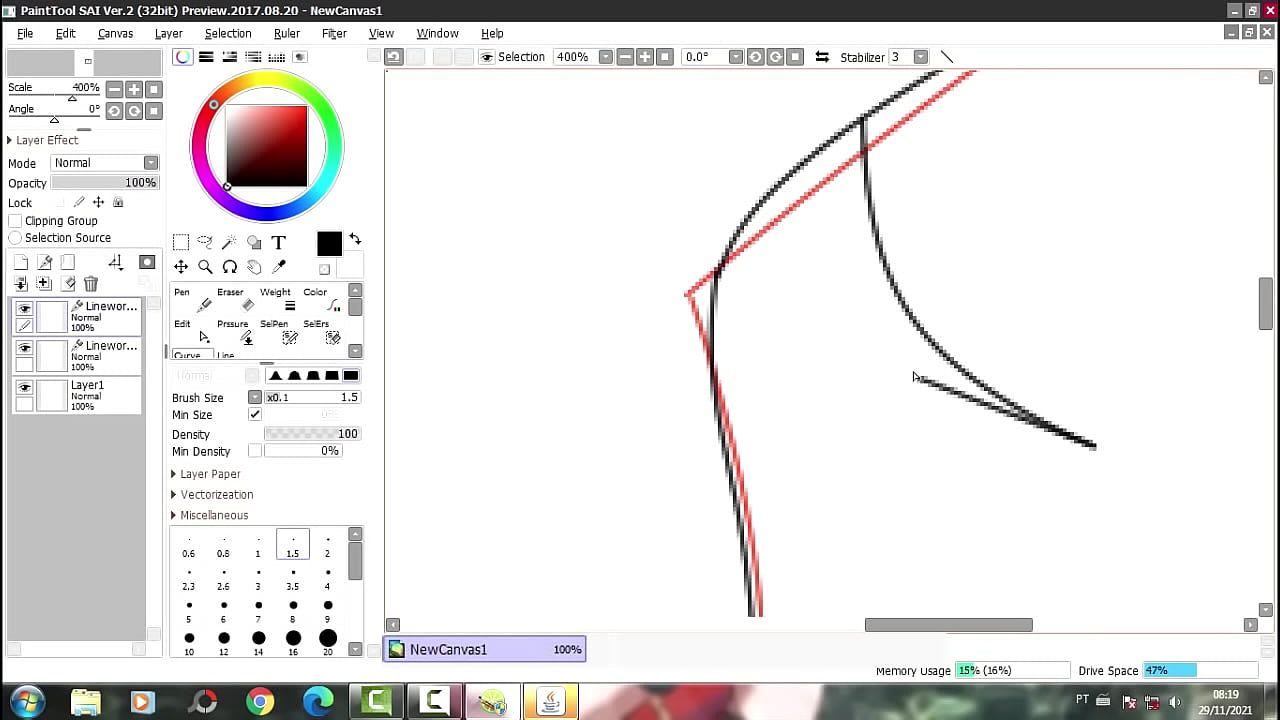Screen dimensions: 1280x720
Task: Open the Filter menu
Action: 334,33
